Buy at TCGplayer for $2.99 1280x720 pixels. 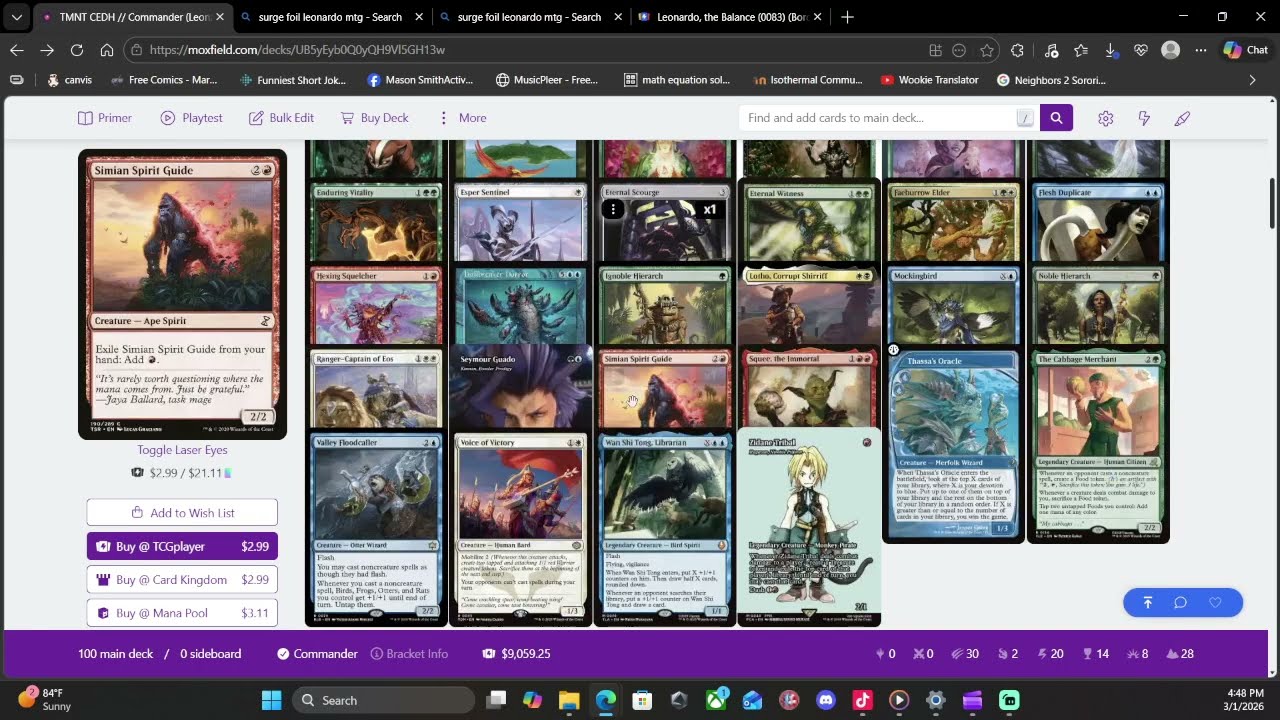[182, 546]
